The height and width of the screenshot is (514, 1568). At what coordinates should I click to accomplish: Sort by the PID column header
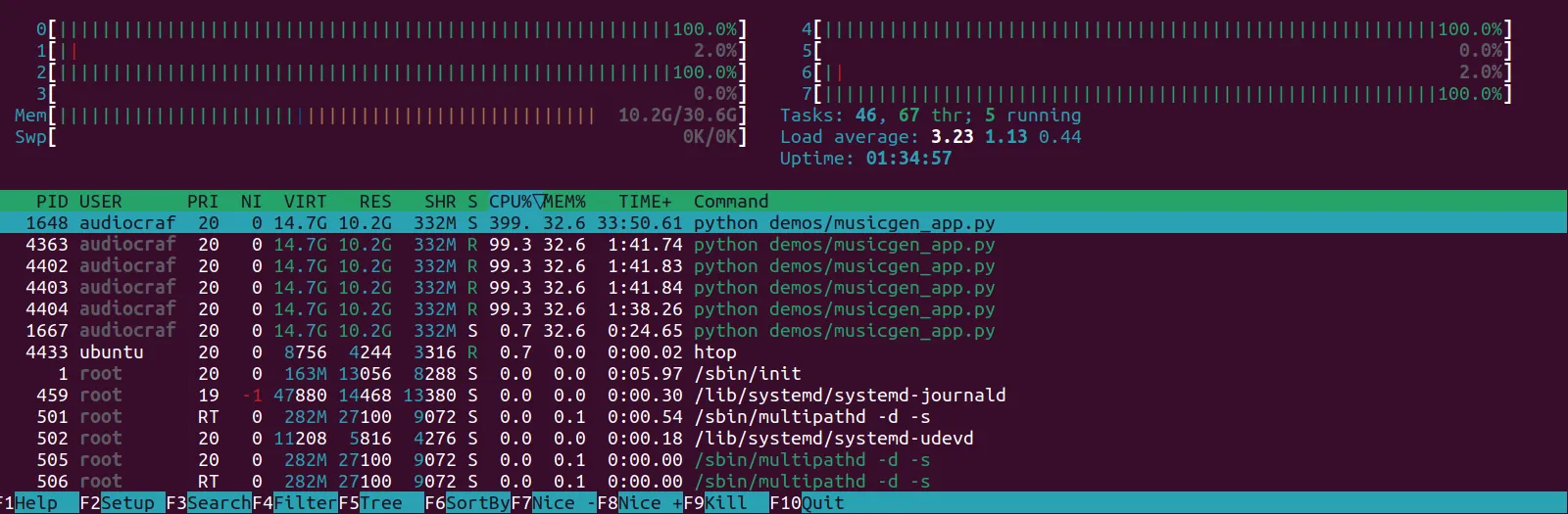coord(52,202)
